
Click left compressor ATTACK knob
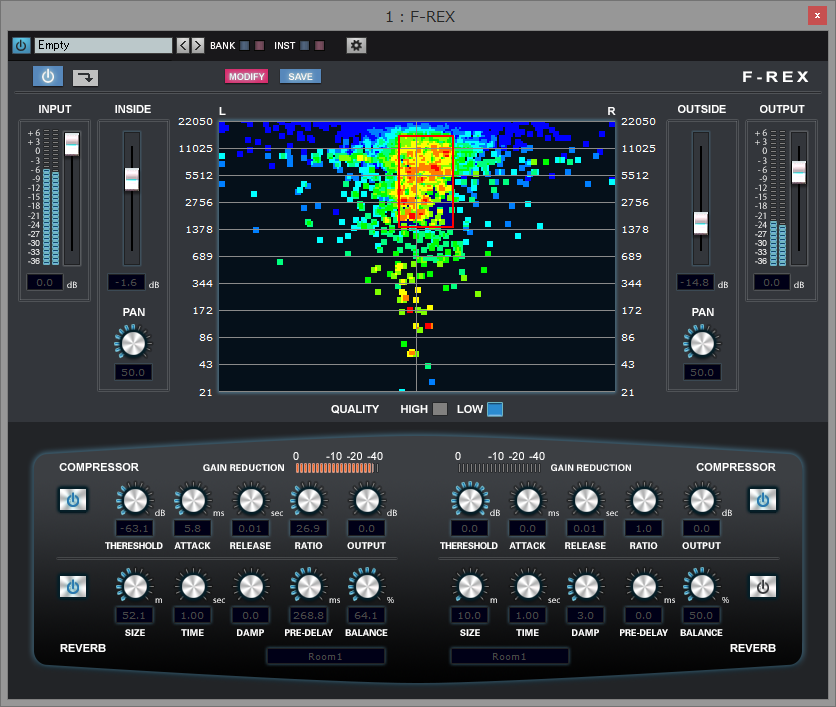tap(193, 500)
